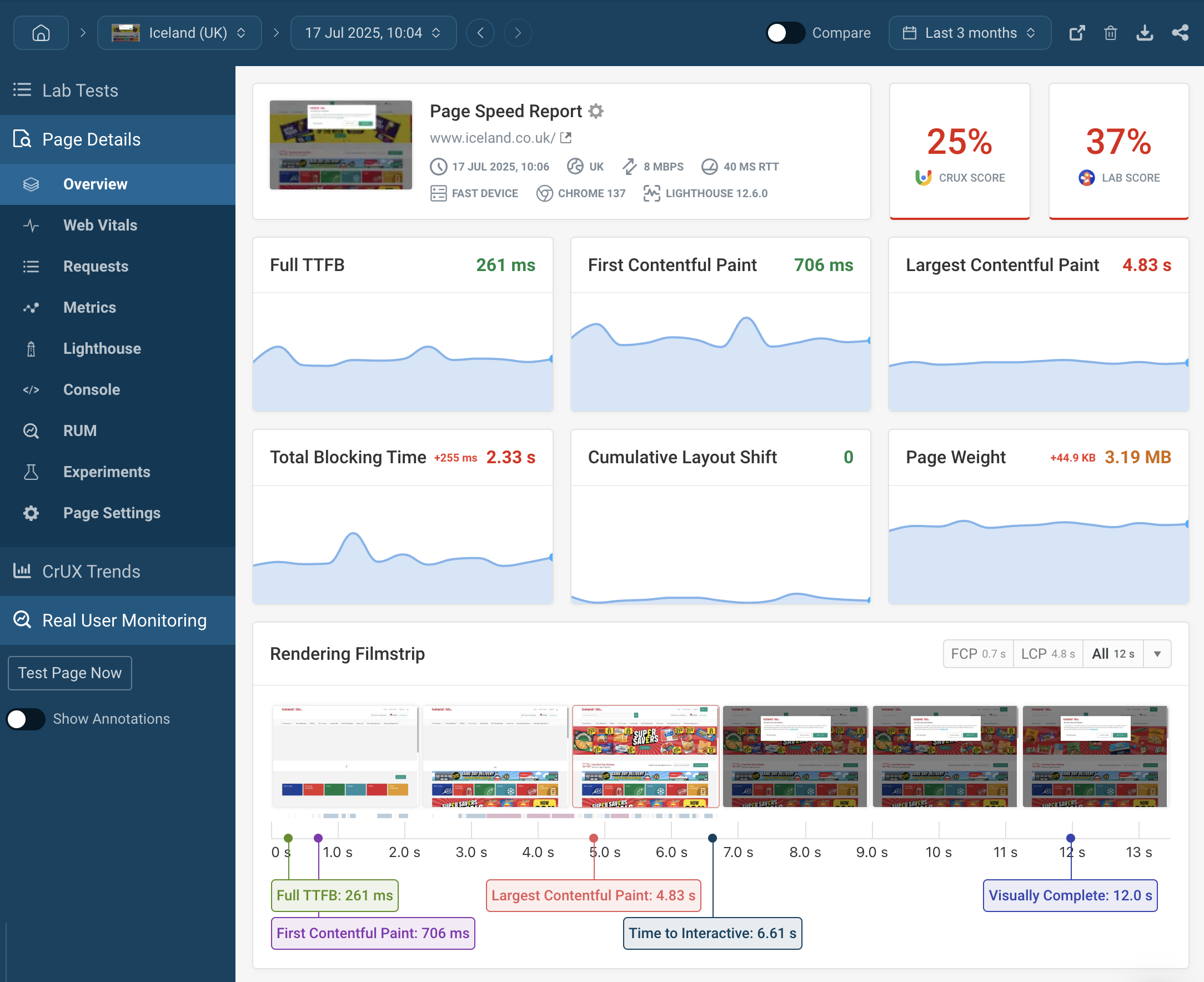The image size is (1204, 982).
Task: Open the Cumulative Layout Shift metric card
Action: tap(720, 517)
